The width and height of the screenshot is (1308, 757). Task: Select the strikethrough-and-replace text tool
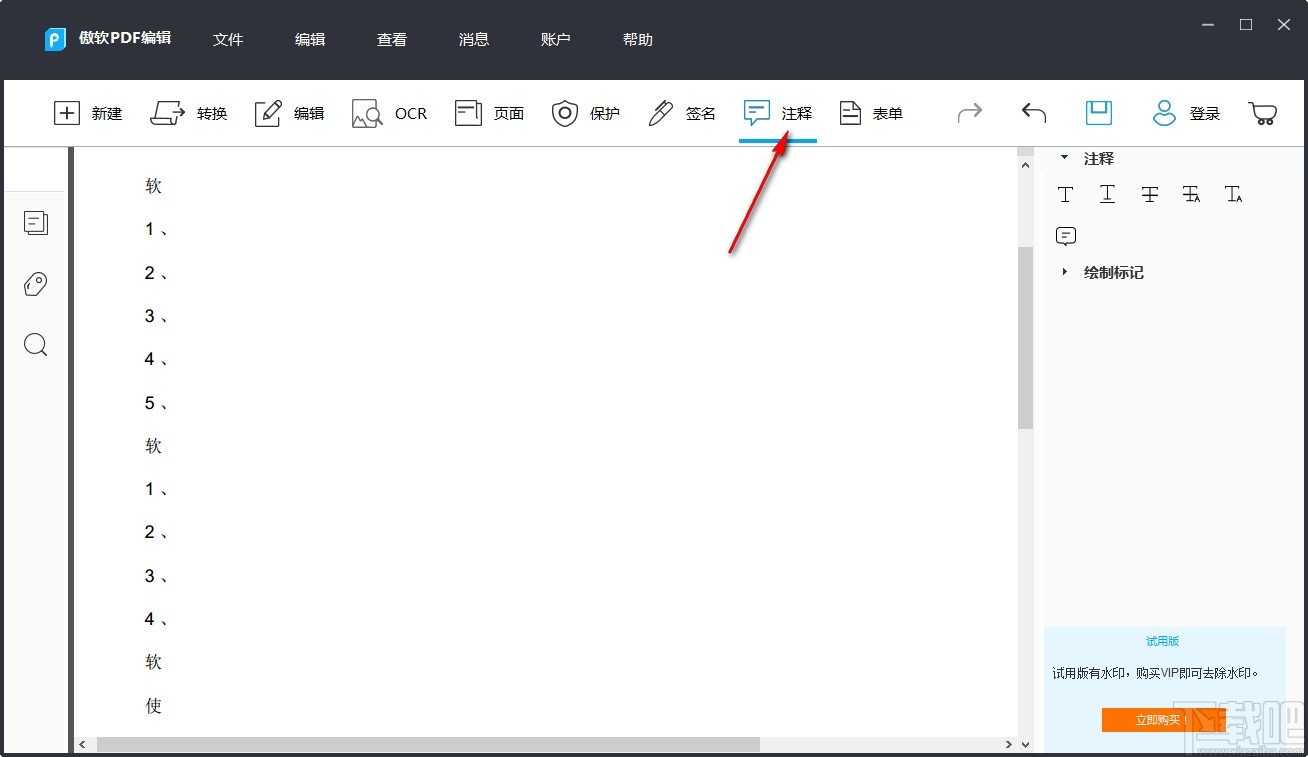click(1191, 194)
